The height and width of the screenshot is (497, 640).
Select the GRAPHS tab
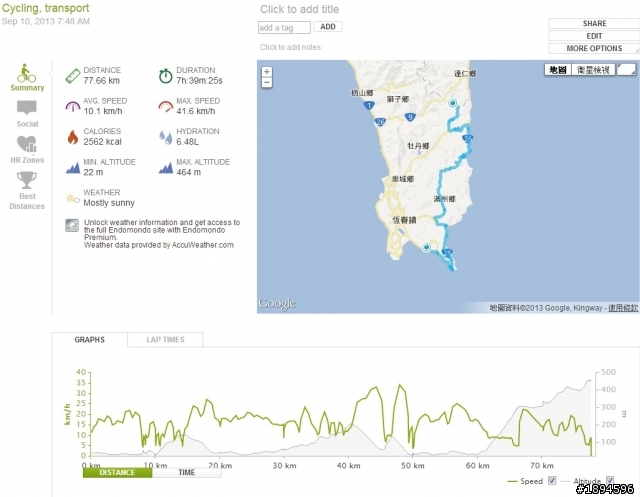click(90, 339)
